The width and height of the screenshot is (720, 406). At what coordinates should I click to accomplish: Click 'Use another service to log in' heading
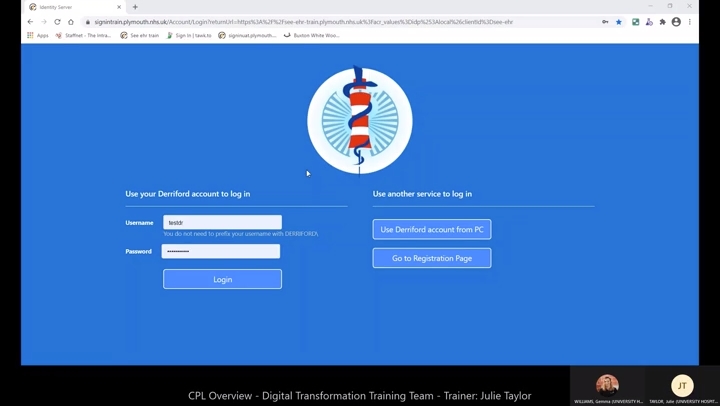422,194
